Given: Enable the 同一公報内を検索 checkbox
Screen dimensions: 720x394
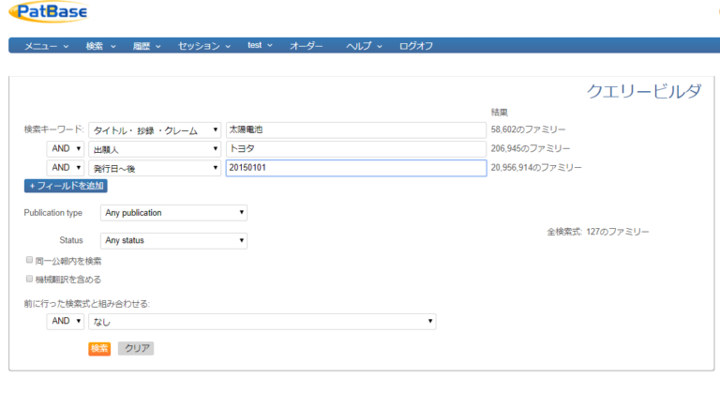Looking at the screenshot, I should pyautogui.click(x=29, y=260).
